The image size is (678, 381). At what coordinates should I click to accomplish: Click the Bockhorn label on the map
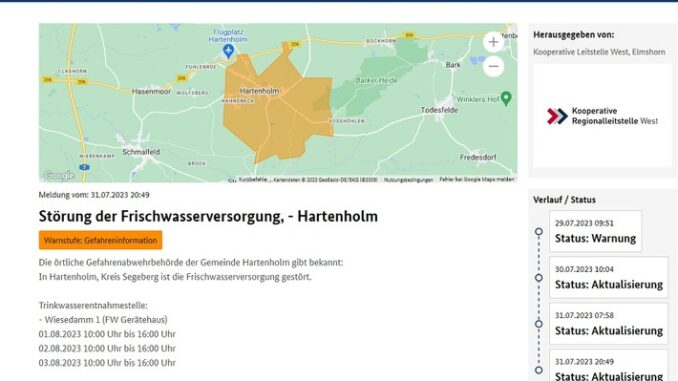point(381,41)
